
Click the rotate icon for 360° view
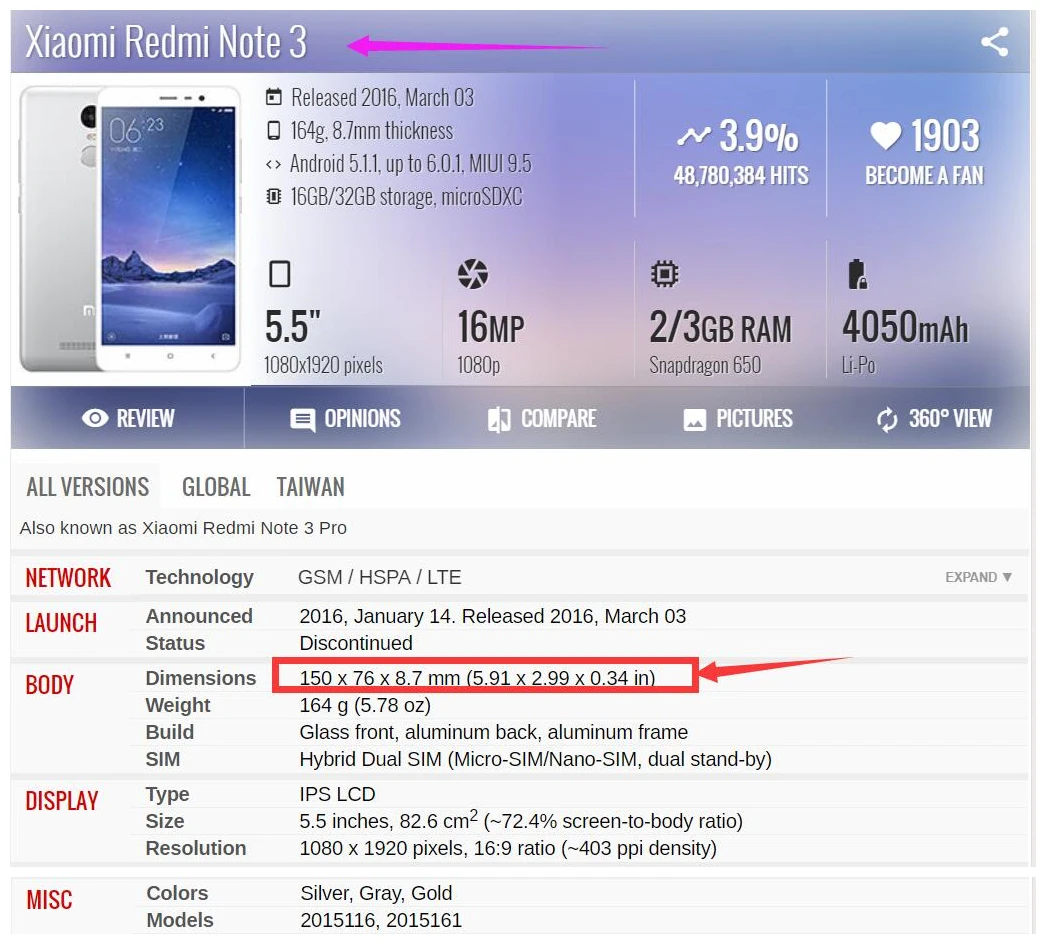point(887,420)
